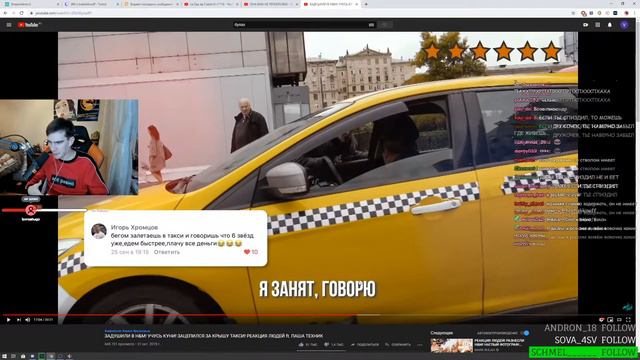This screenshot has height=360, width=640.
Task: Go back in the browser
Action: pyautogui.click(x=5, y=13)
